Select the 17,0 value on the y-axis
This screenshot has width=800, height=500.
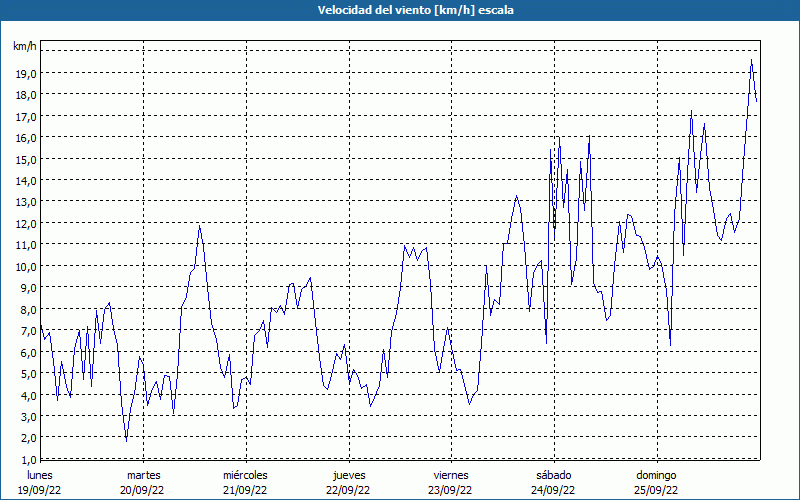coord(26,116)
